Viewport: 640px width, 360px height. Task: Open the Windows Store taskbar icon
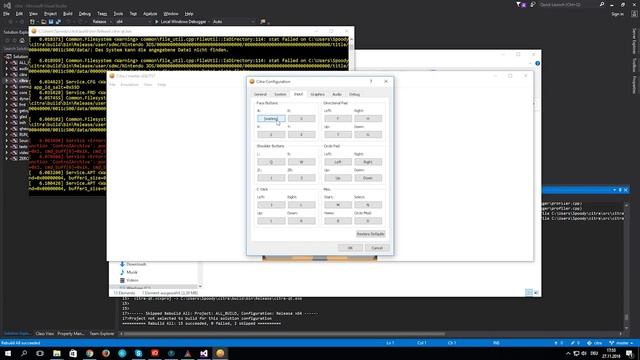tap(73, 353)
